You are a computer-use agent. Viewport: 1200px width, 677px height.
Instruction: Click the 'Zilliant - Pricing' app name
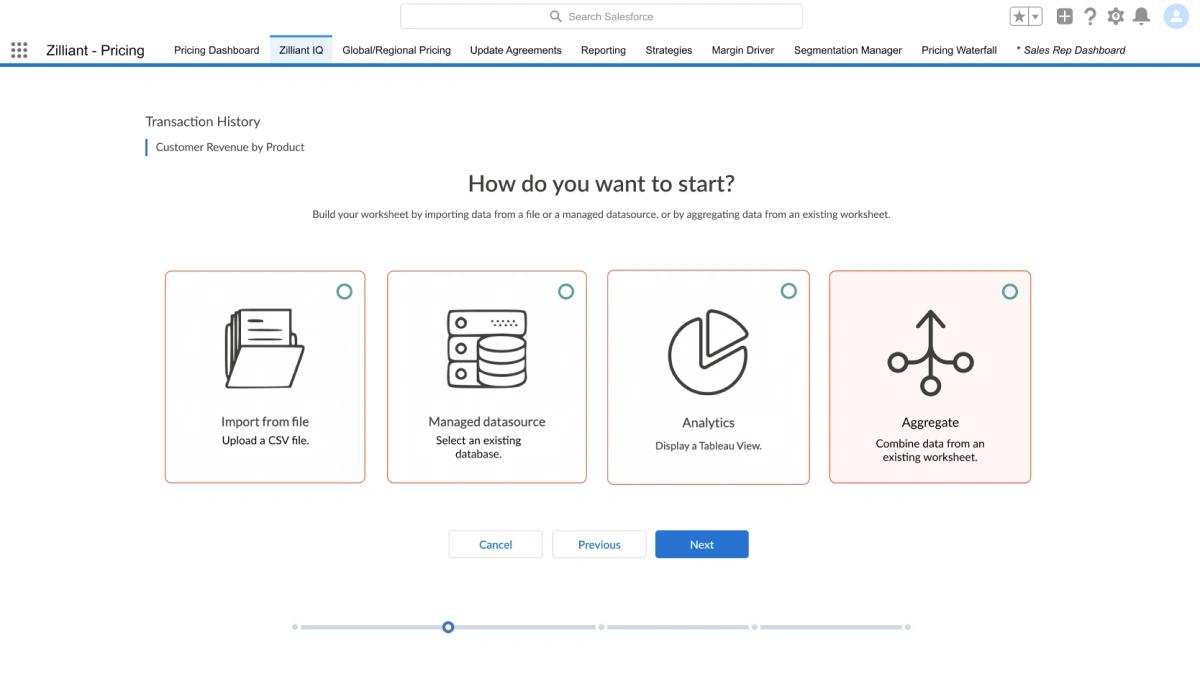pos(95,50)
